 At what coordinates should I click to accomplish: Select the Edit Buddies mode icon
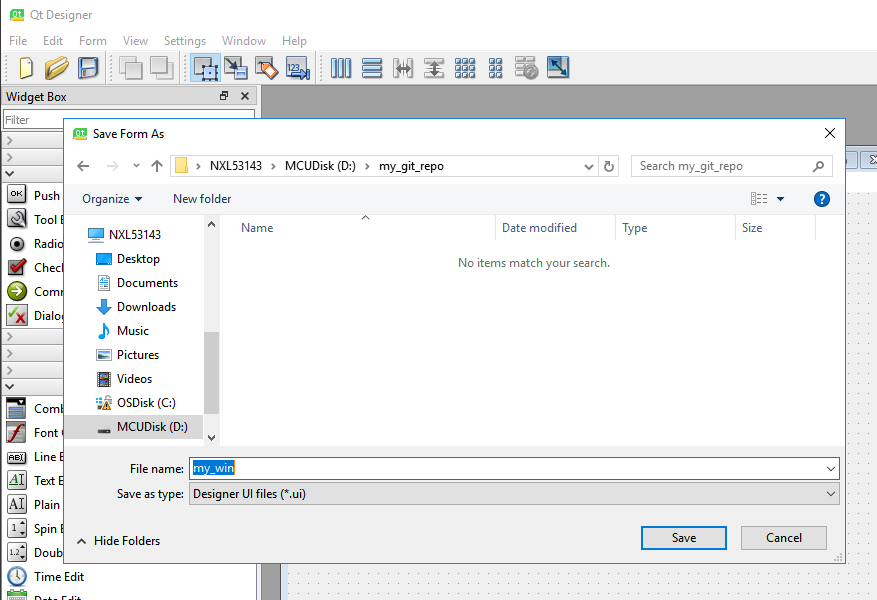coord(267,68)
